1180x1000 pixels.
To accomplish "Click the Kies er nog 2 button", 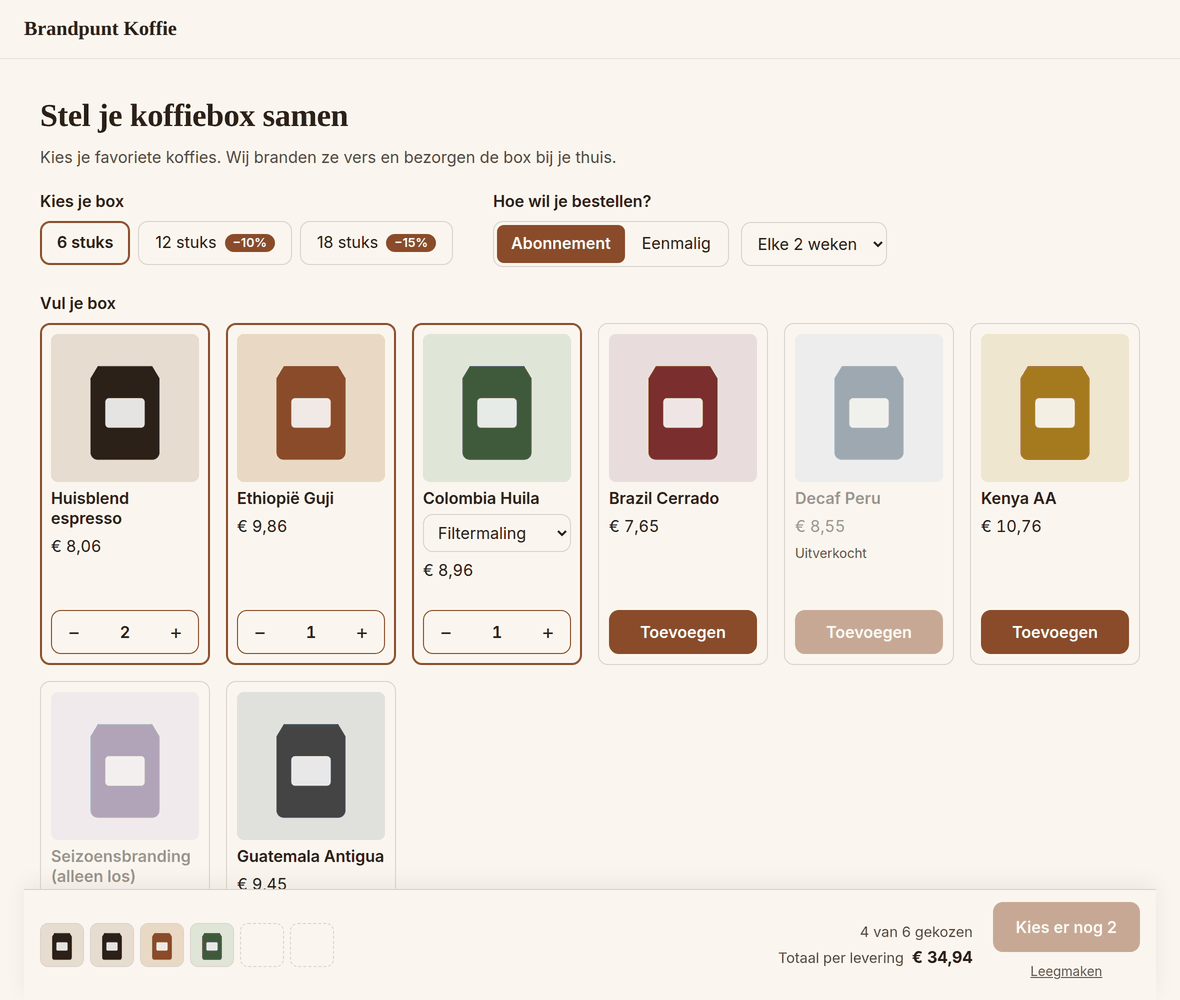I will [x=1066, y=927].
